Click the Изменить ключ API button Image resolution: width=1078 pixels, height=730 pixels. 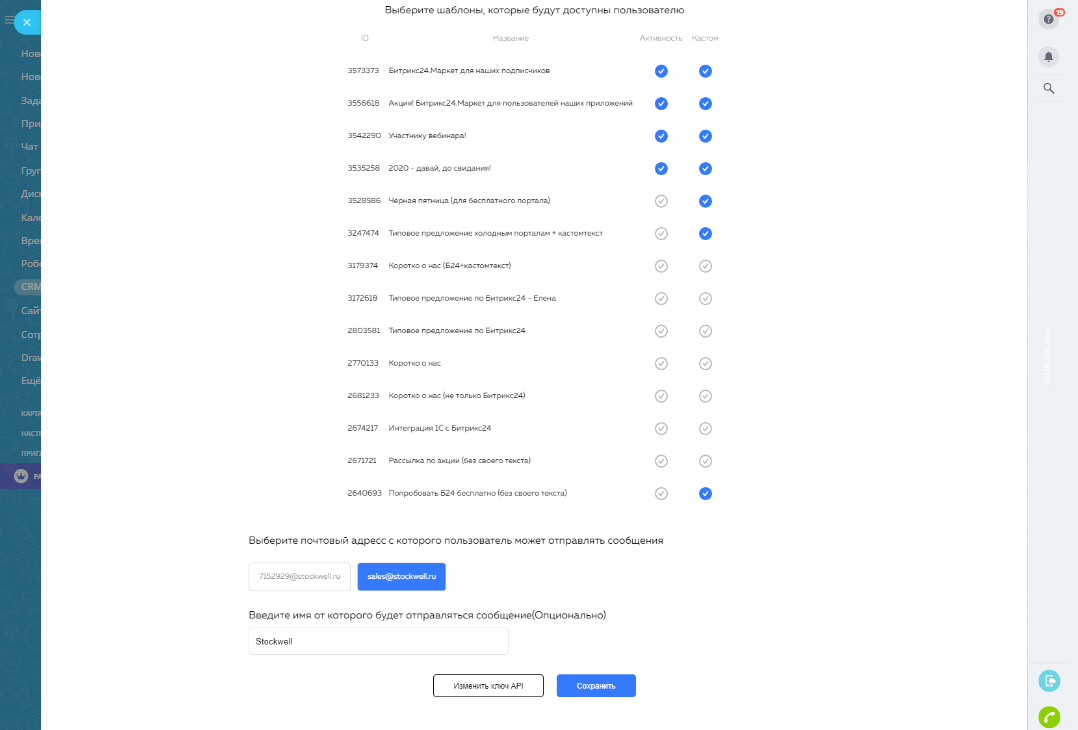(488, 686)
